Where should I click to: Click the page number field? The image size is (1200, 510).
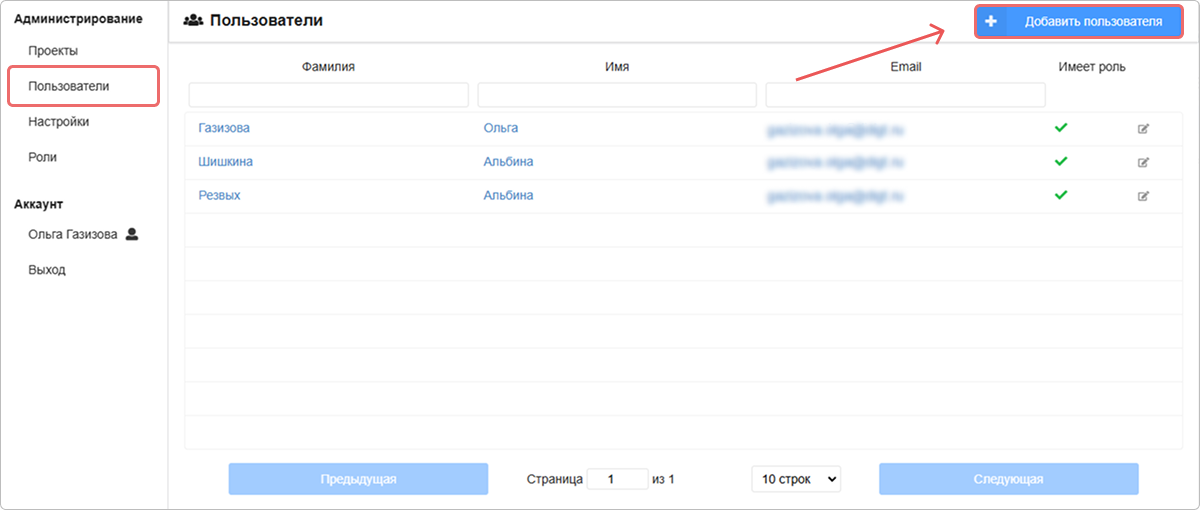click(617, 479)
